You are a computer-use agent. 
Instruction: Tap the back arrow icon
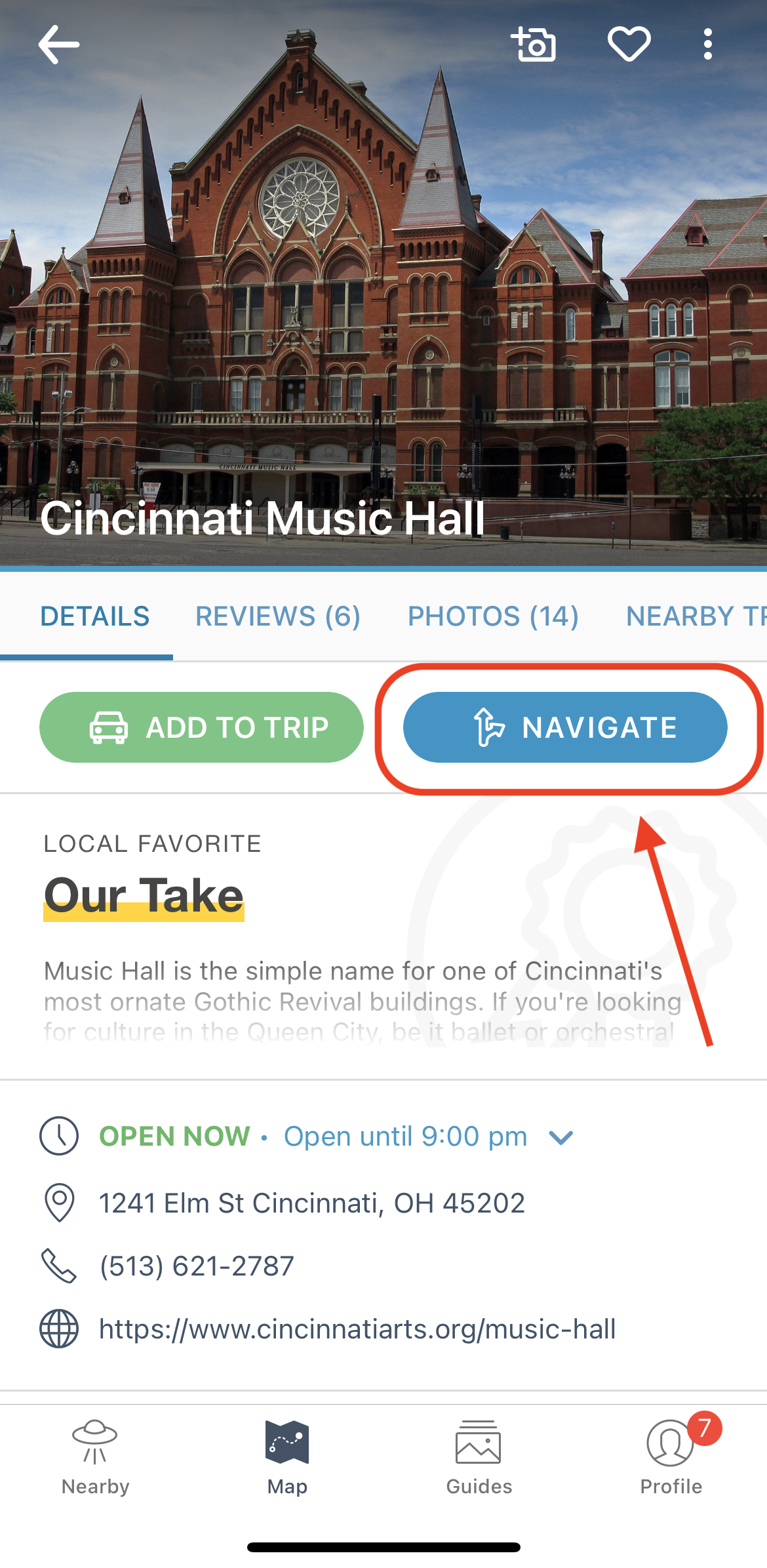(59, 45)
